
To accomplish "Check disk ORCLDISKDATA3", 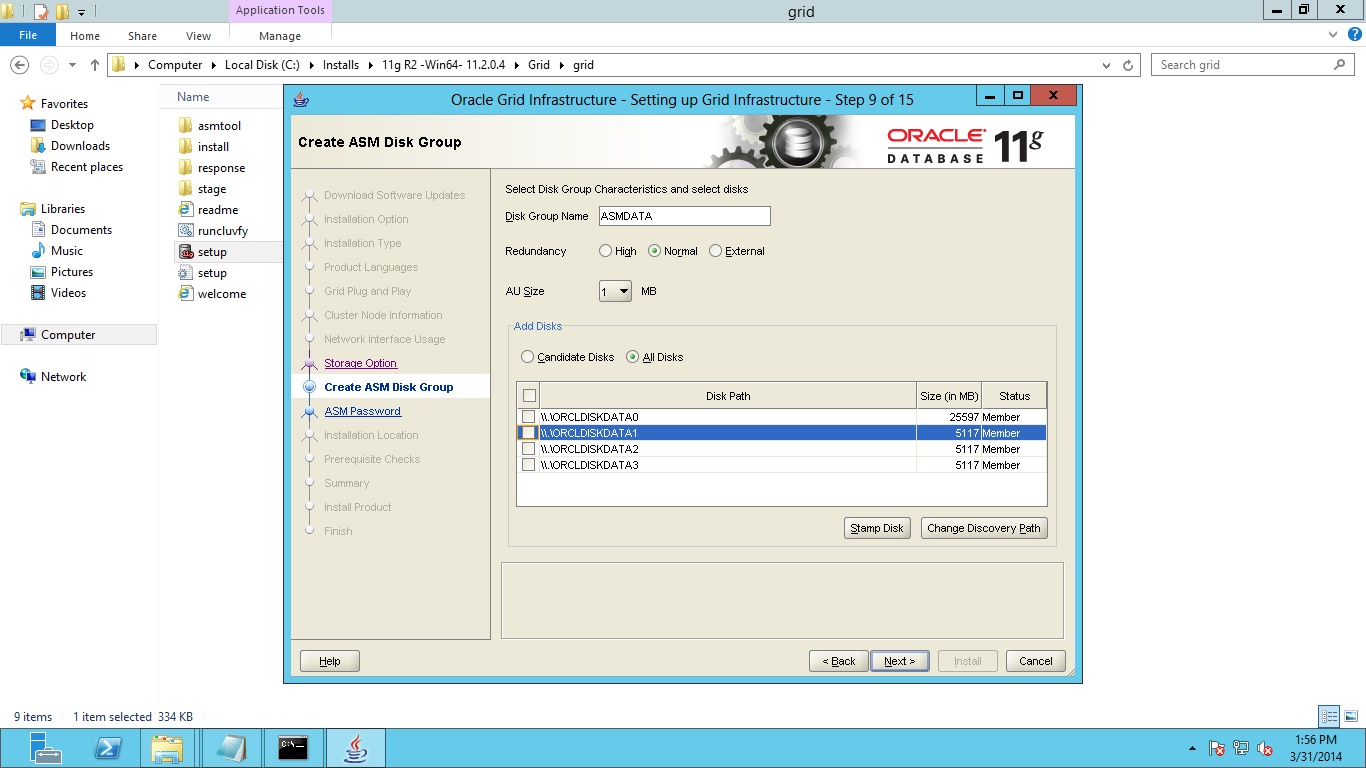I will [x=528, y=465].
